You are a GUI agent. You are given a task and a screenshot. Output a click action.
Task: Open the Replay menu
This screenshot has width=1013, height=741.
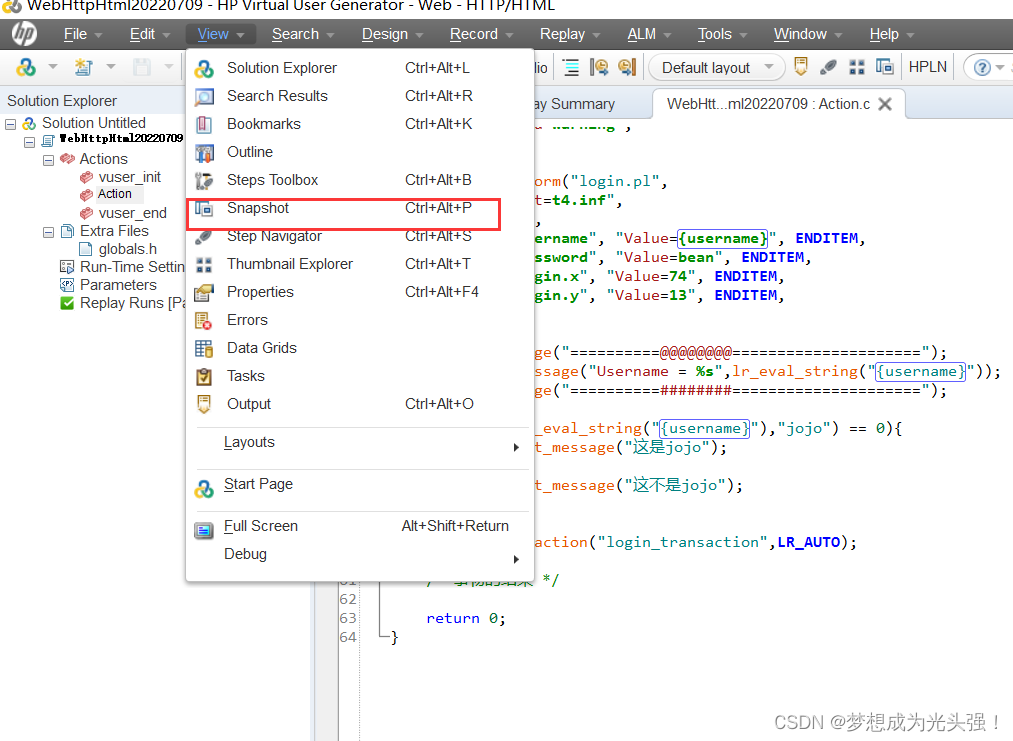pos(569,34)
